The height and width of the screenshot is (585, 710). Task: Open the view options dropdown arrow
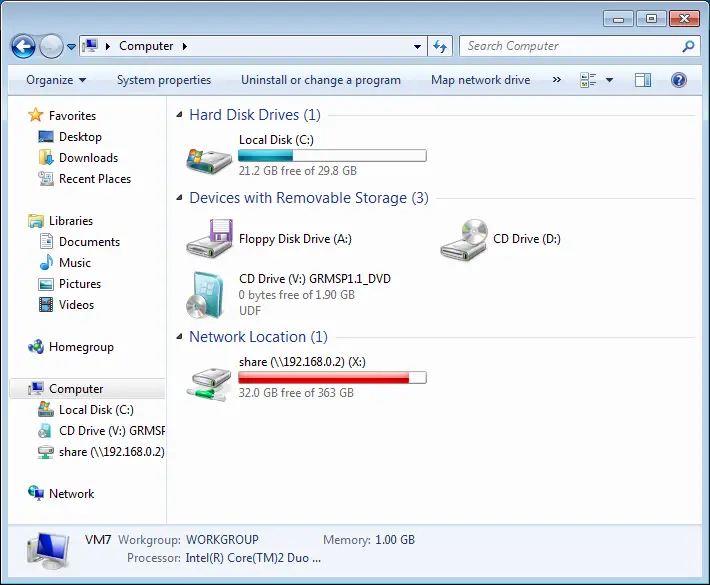click(x=609, y=80)
